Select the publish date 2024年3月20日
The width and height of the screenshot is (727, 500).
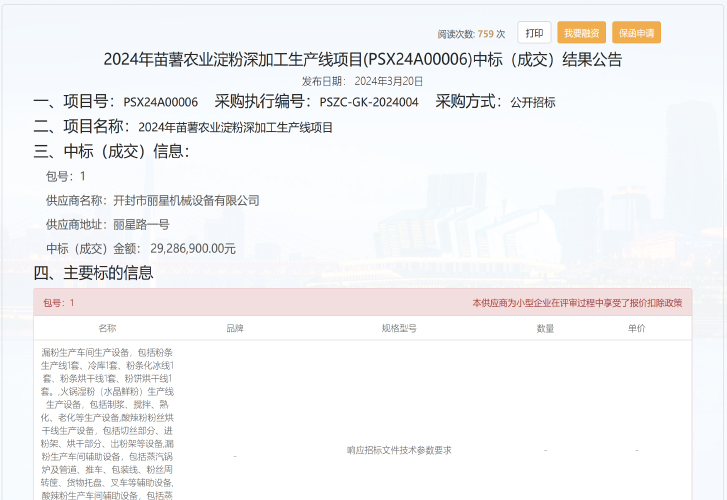click(x=388, y=81)
